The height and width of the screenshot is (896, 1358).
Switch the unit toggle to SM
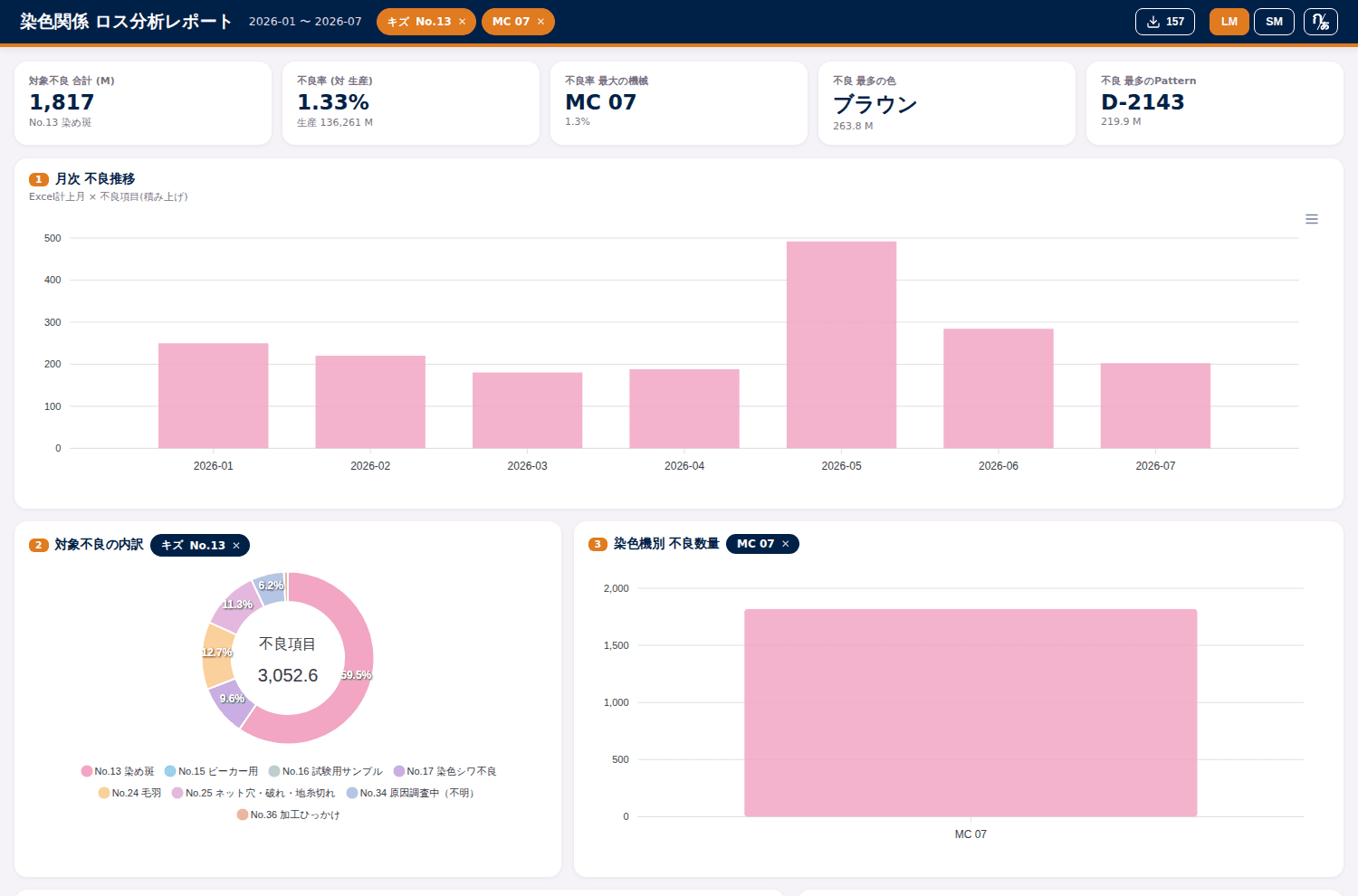point(1274,22)
